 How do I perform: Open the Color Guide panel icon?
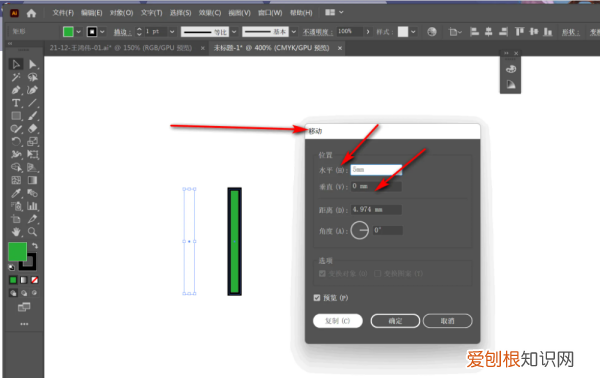click(511, 84)
